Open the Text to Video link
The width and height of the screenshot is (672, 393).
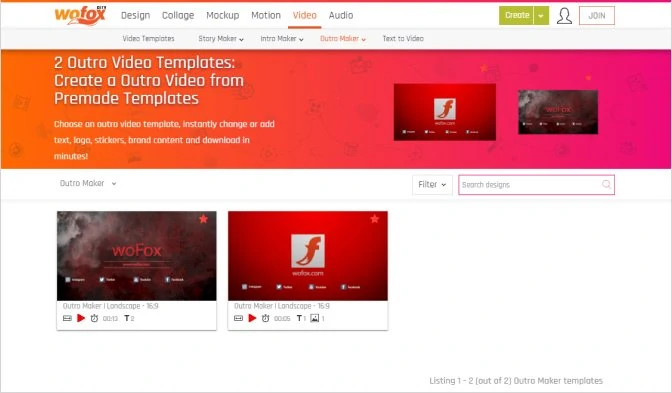coord(403,39)
